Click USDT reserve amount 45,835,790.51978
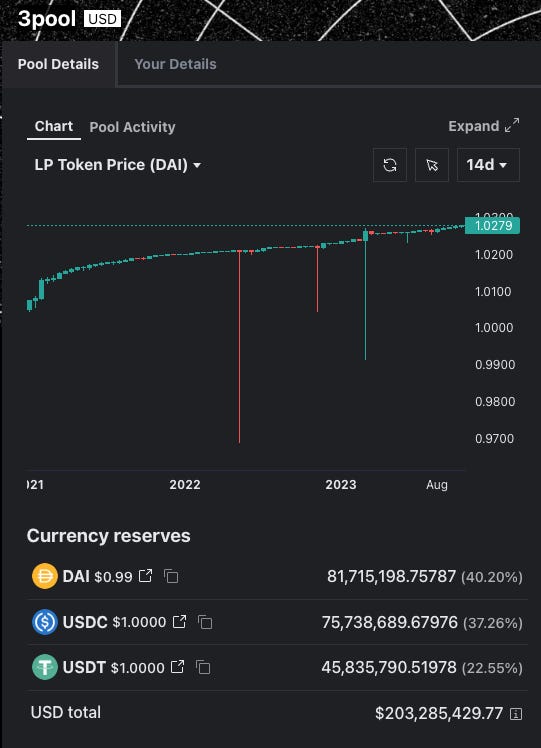This screenshot has width=541, height=748. pos(389,667)
